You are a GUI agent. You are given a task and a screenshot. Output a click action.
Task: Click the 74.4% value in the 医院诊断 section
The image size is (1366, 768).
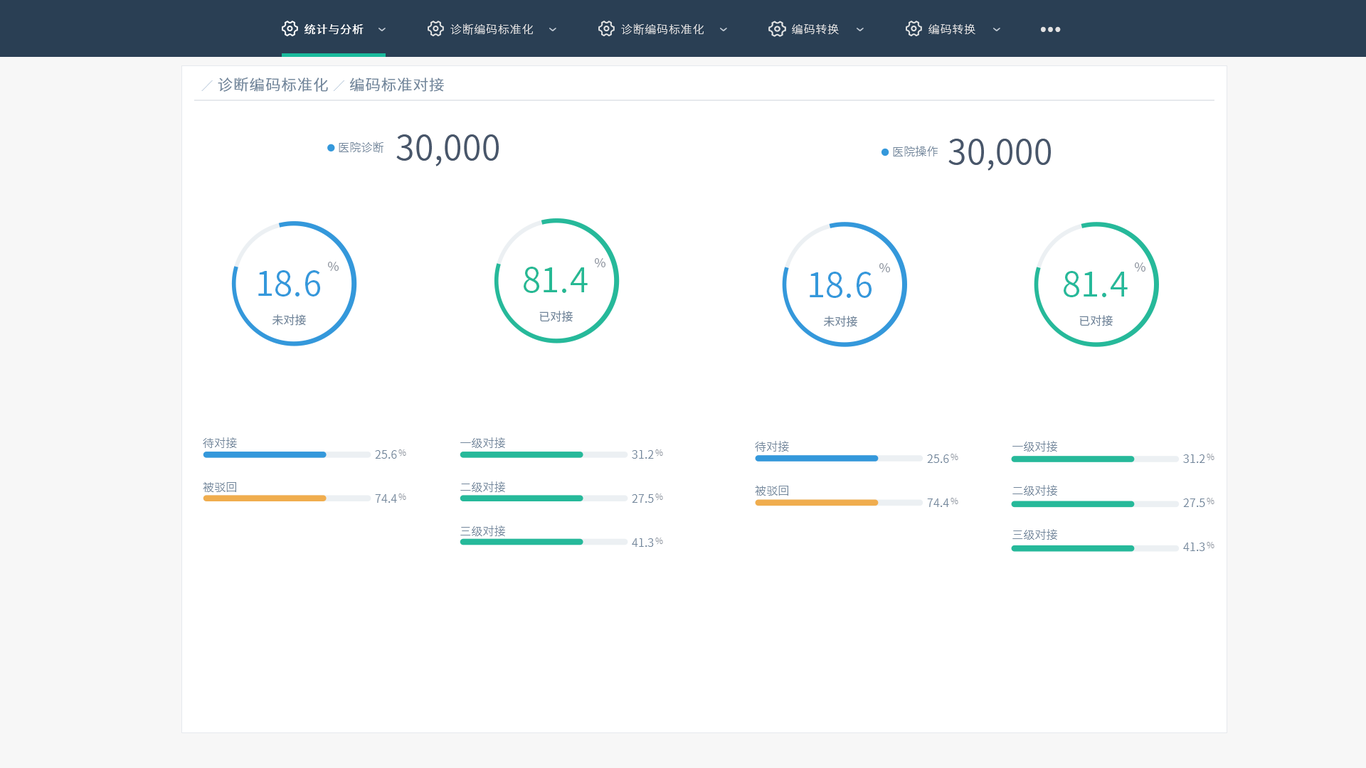pyautogui.click(x=390, y=498)
